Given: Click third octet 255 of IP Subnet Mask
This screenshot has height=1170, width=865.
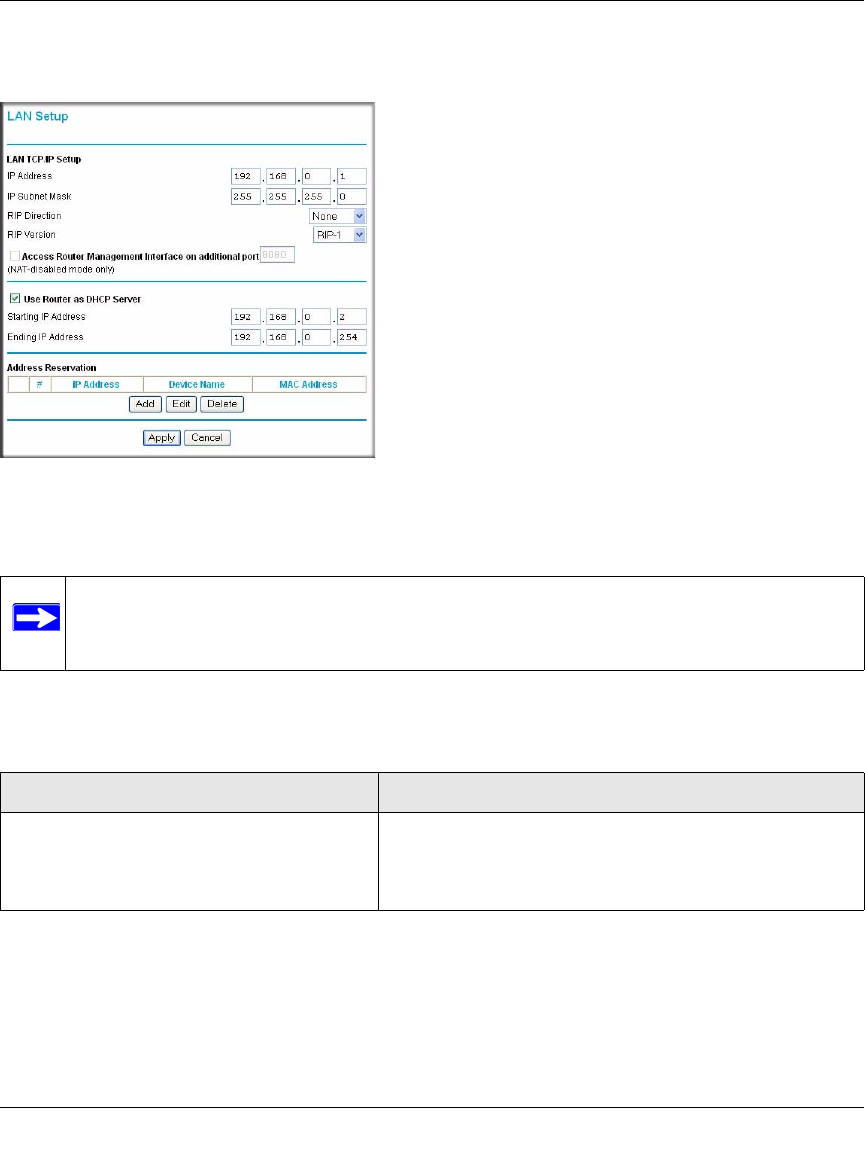Looking at the screenshot, I should (x=316, y=197).
